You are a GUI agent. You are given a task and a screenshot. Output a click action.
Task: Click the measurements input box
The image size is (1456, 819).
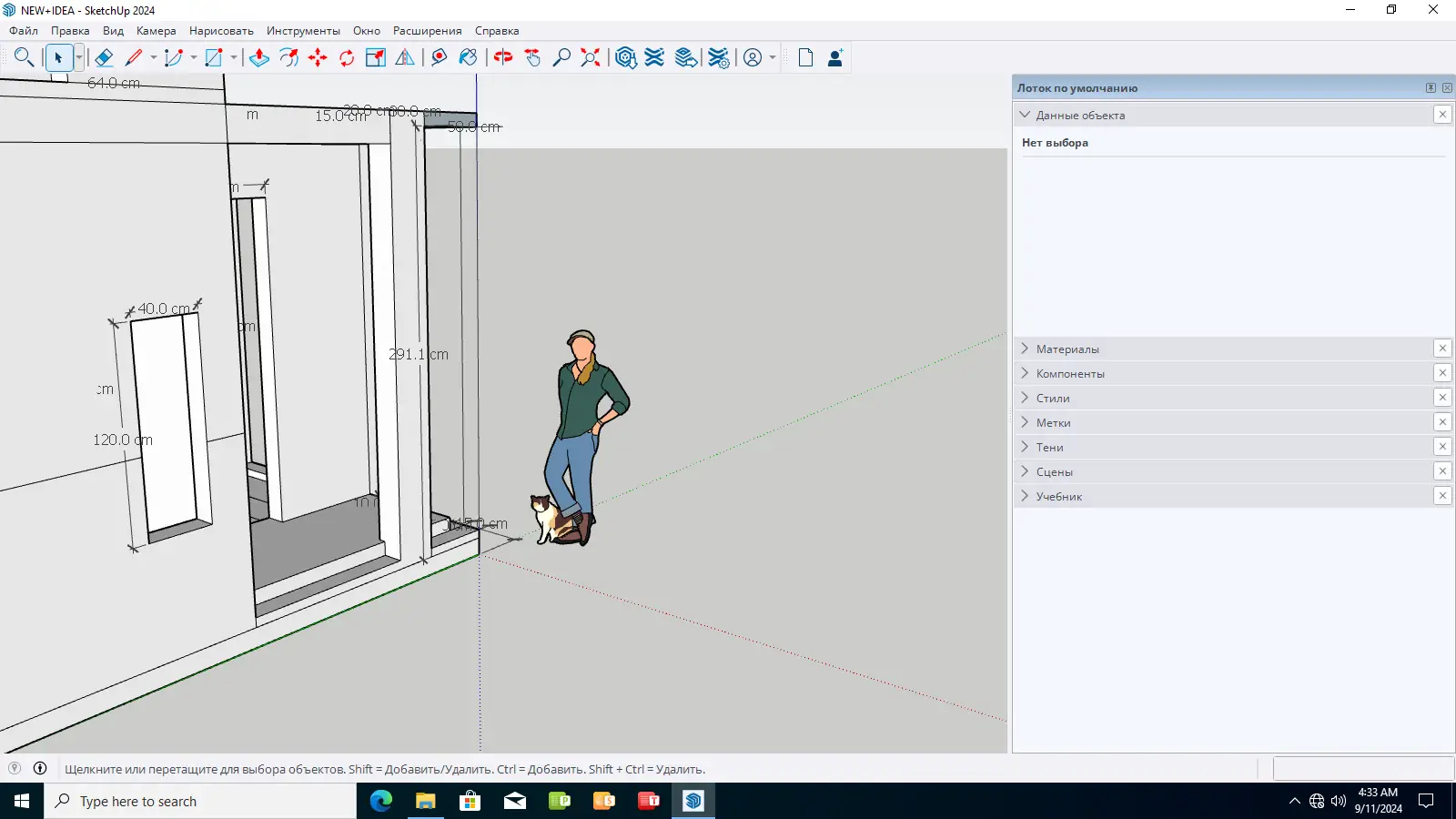1362,769
